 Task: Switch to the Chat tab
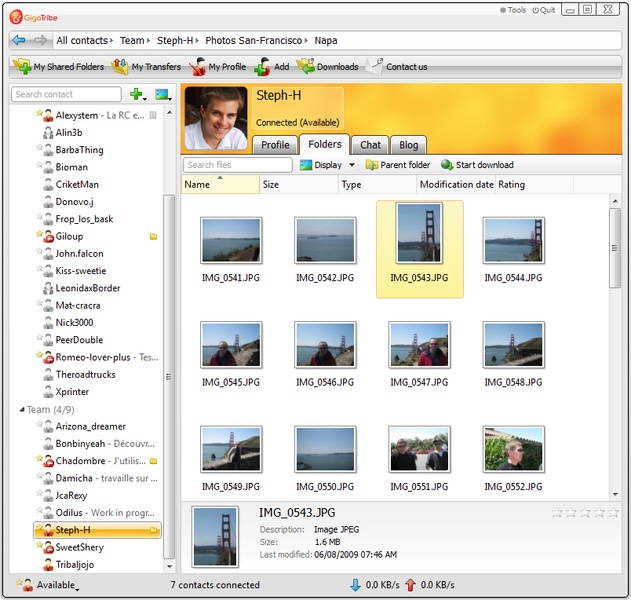[x=370, y=145]
